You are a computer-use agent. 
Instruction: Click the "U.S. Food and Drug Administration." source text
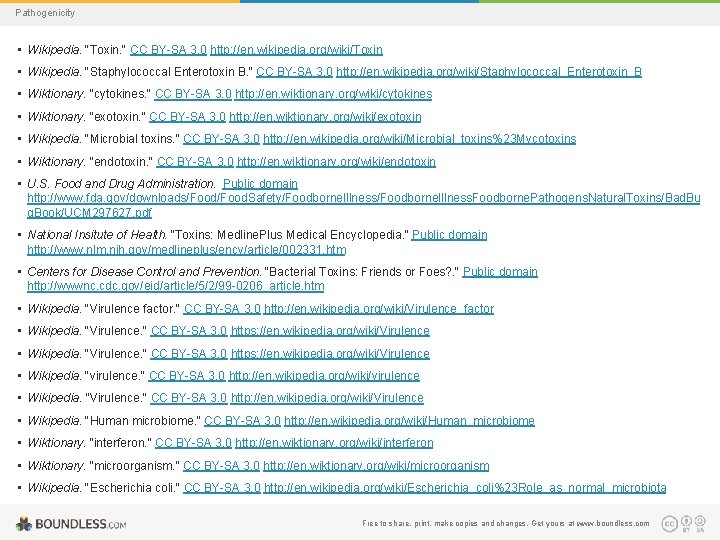[121, 184]
